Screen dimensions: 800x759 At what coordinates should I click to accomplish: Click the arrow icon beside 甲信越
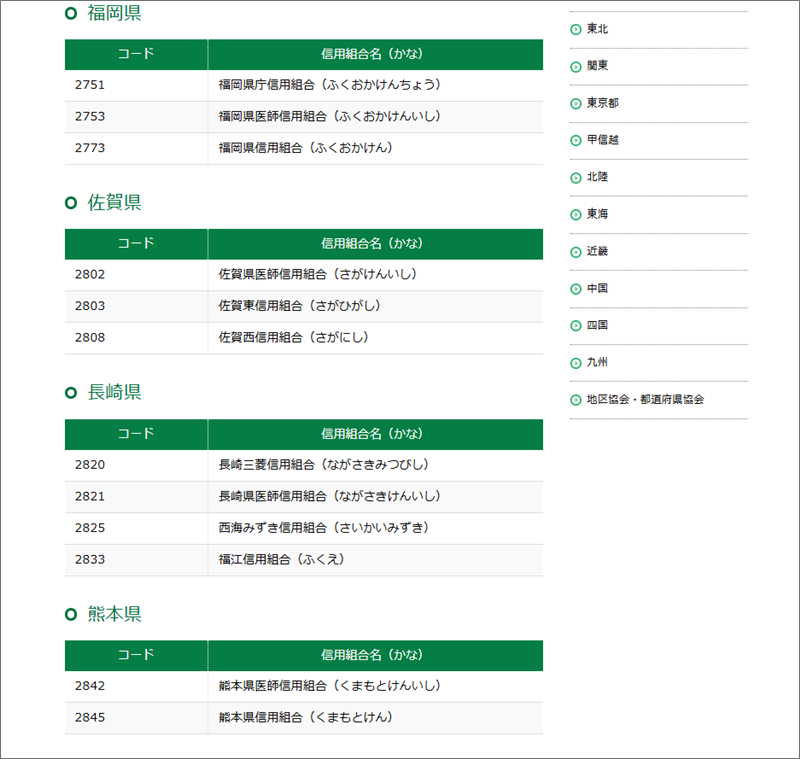(x=576, y=140)
